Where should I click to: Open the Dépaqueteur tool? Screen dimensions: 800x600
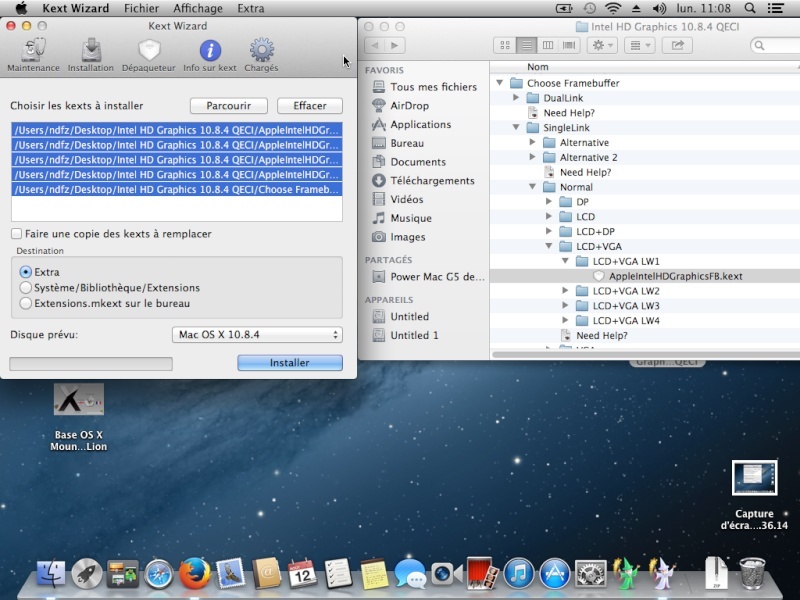coord(148,55)
